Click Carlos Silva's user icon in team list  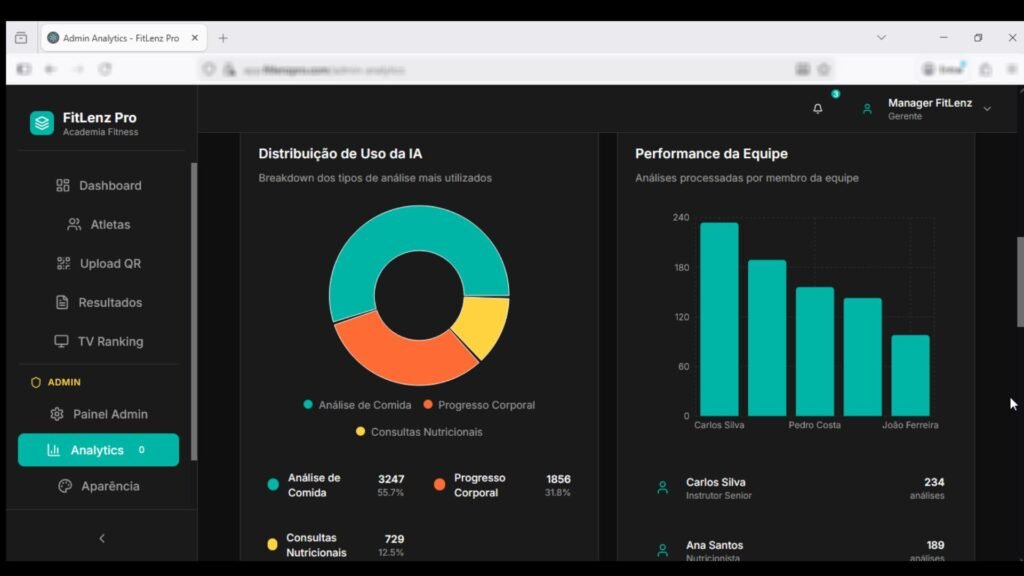(662, 488)
